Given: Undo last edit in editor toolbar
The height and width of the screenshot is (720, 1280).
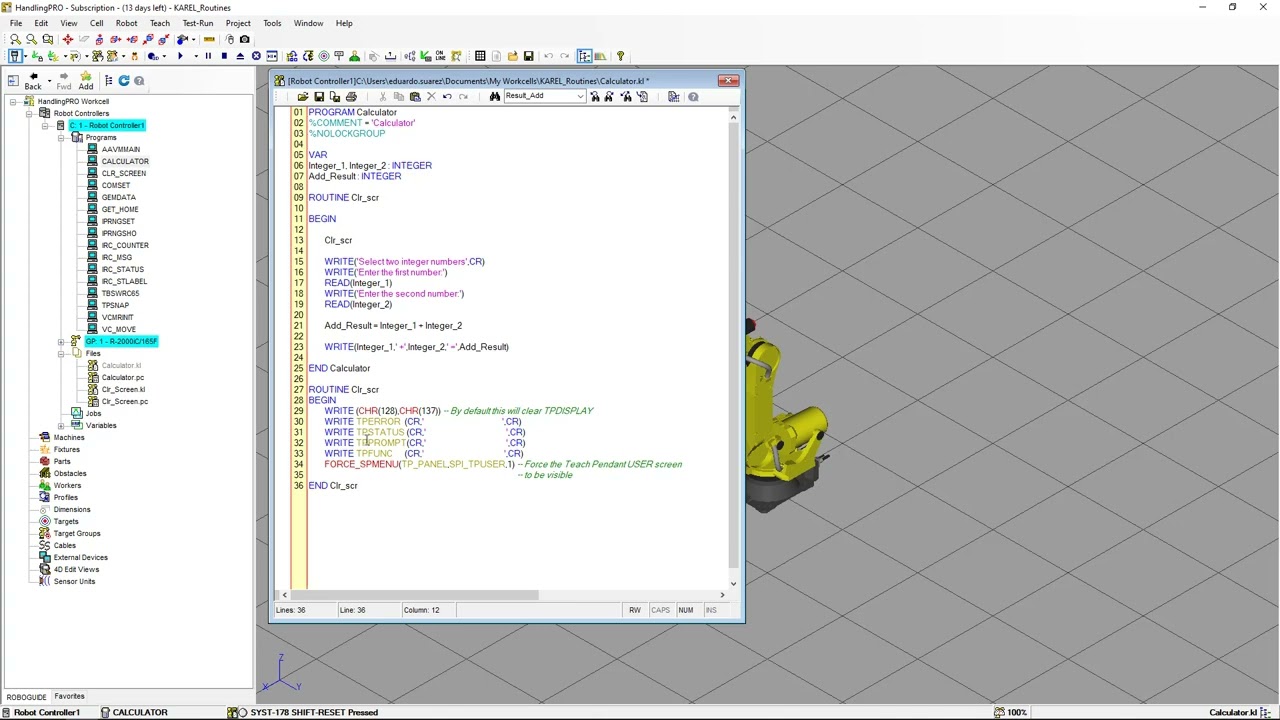Looking at the screenshot, I should 447,97.
